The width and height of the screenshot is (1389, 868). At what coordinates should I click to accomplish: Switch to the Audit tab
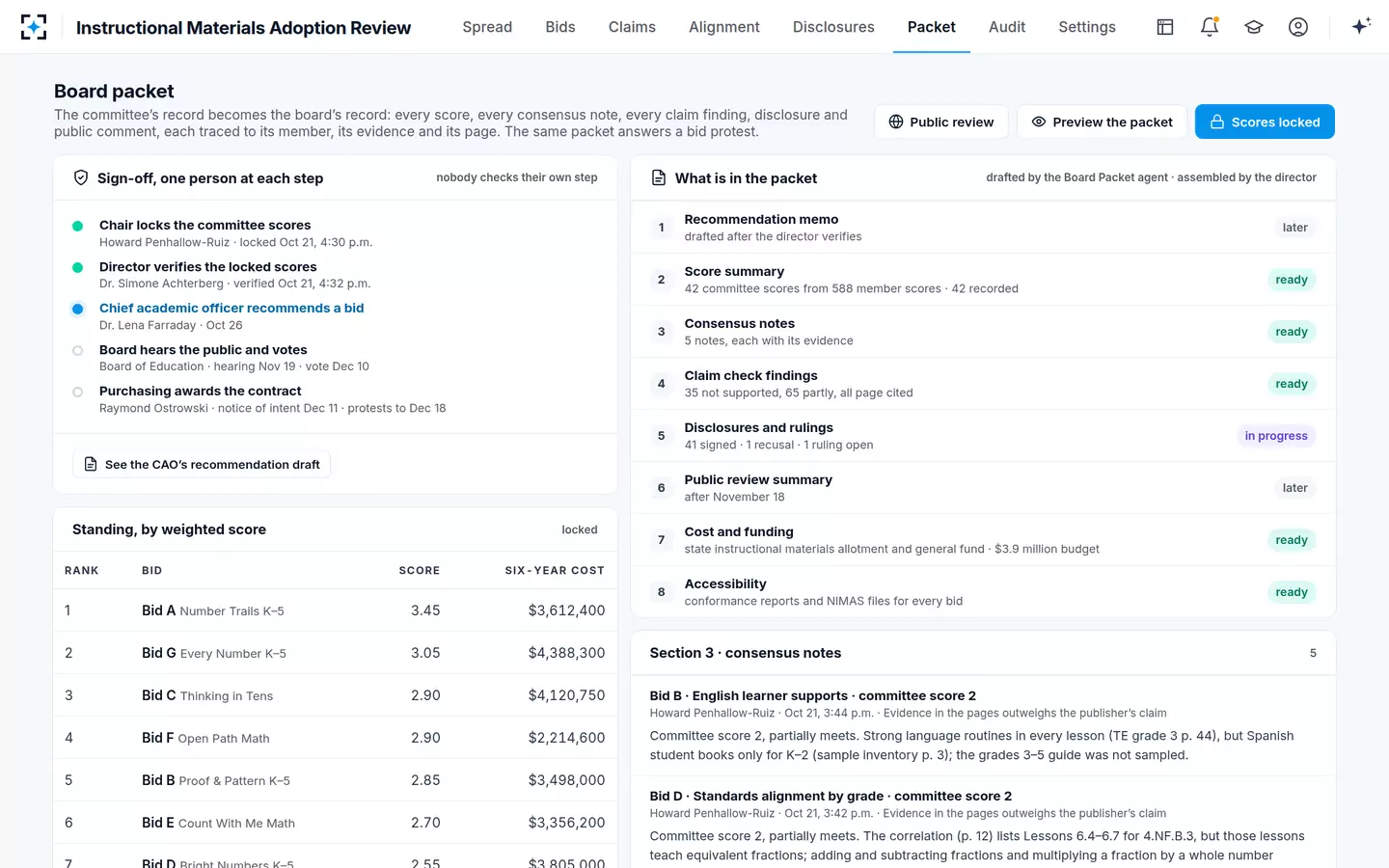click(x=1007, y=27)
